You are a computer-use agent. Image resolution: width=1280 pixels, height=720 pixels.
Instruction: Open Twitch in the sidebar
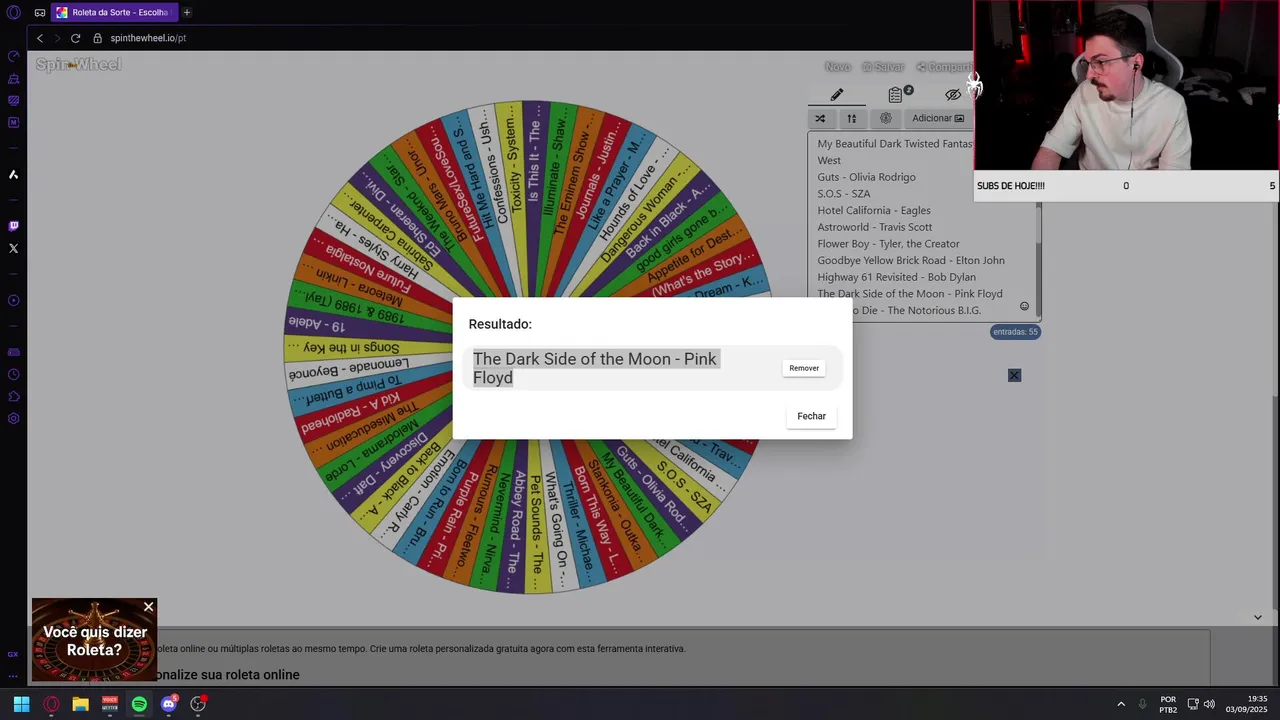click(x=13, y=226)
